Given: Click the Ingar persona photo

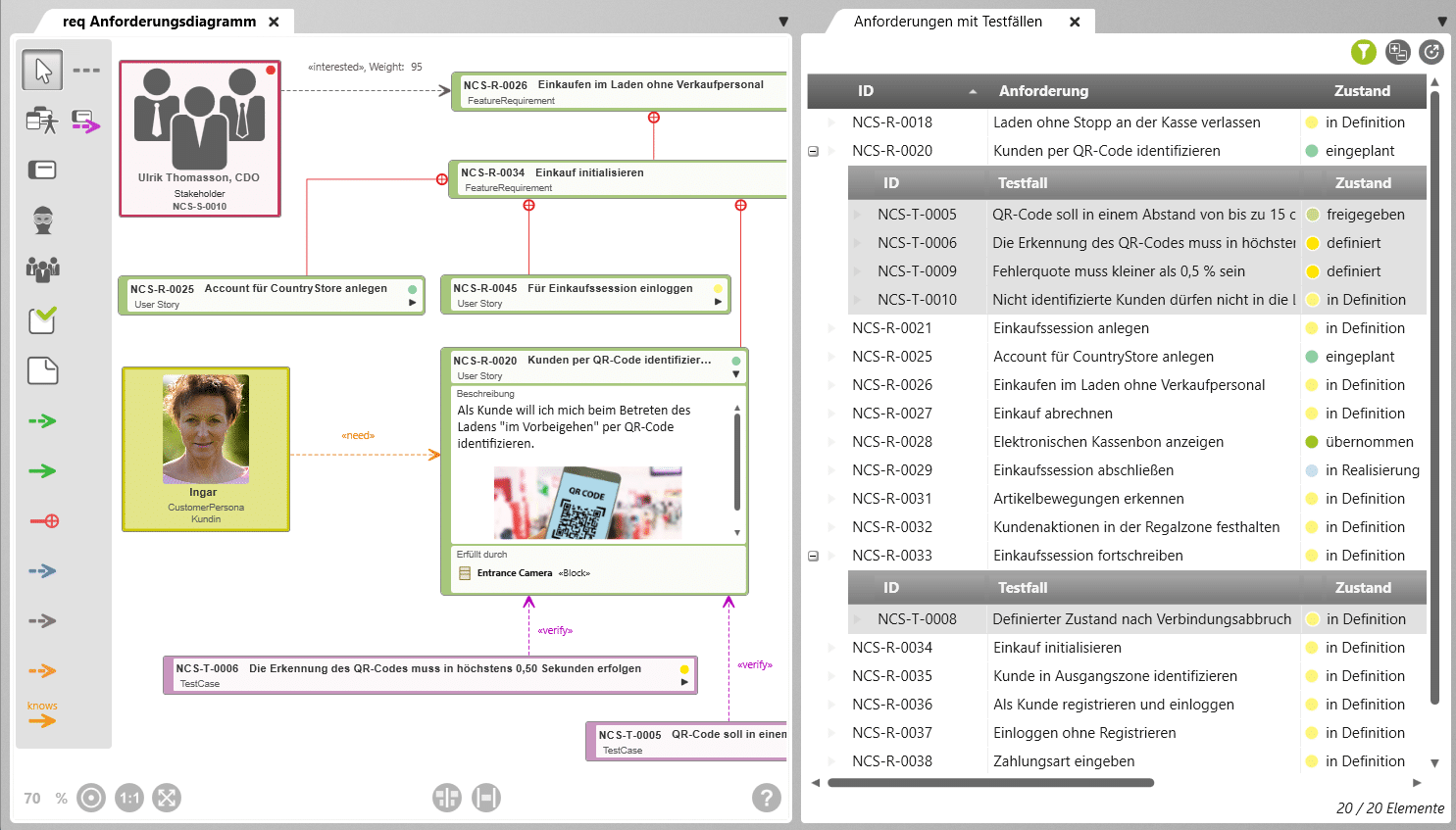Looking at the screenshot, I should 206,429.
